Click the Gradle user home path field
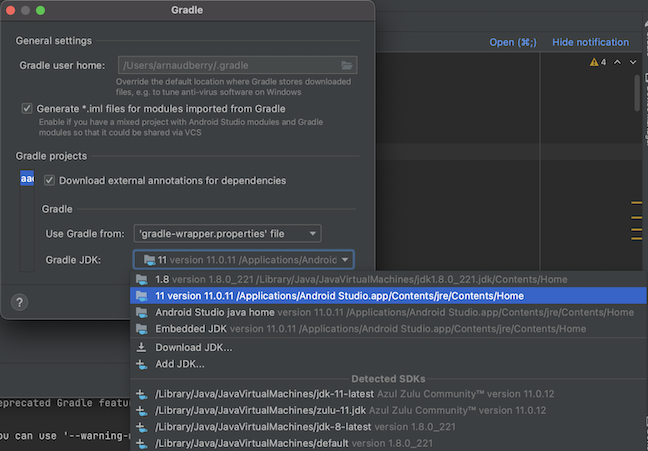The height and width of the screenshot is (451, 648). (x=226, y=65)
